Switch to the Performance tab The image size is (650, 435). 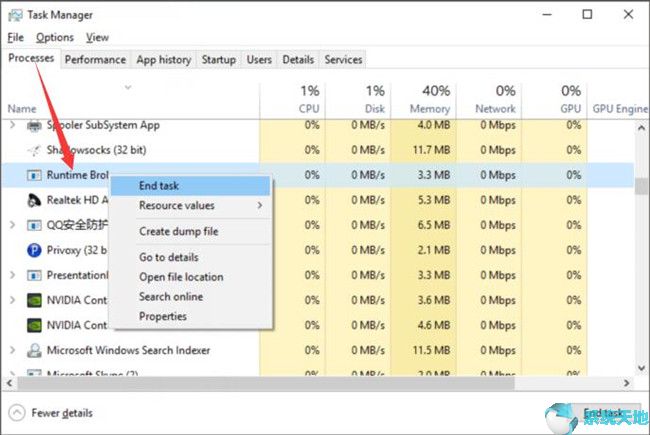click(x=95, y=60)
